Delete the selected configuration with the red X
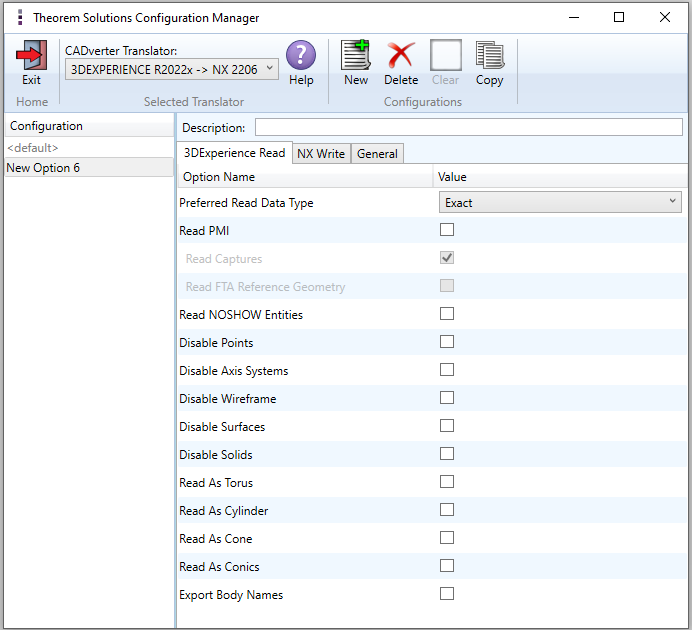 401,55
